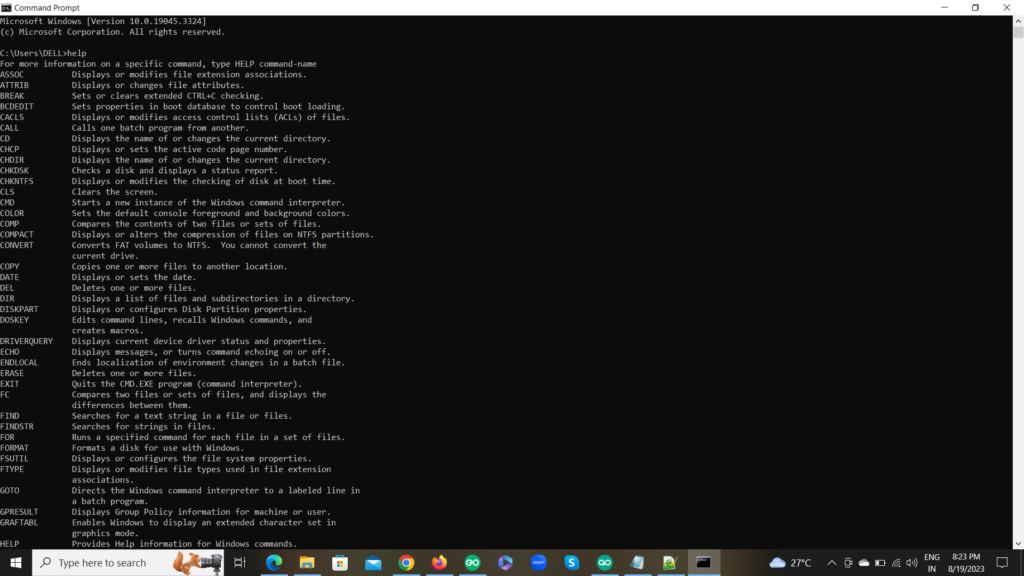Open the Notepad++ taskbar icon
The image size is (1024, 576).
point(670,562)
